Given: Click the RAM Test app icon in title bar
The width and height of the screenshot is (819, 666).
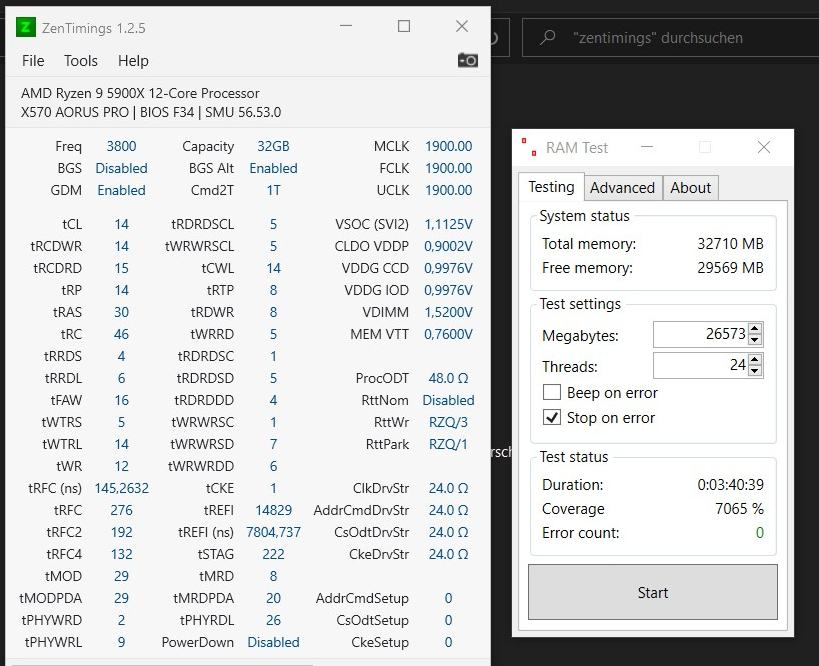Looking at the screenshot, I should (529, 147).
